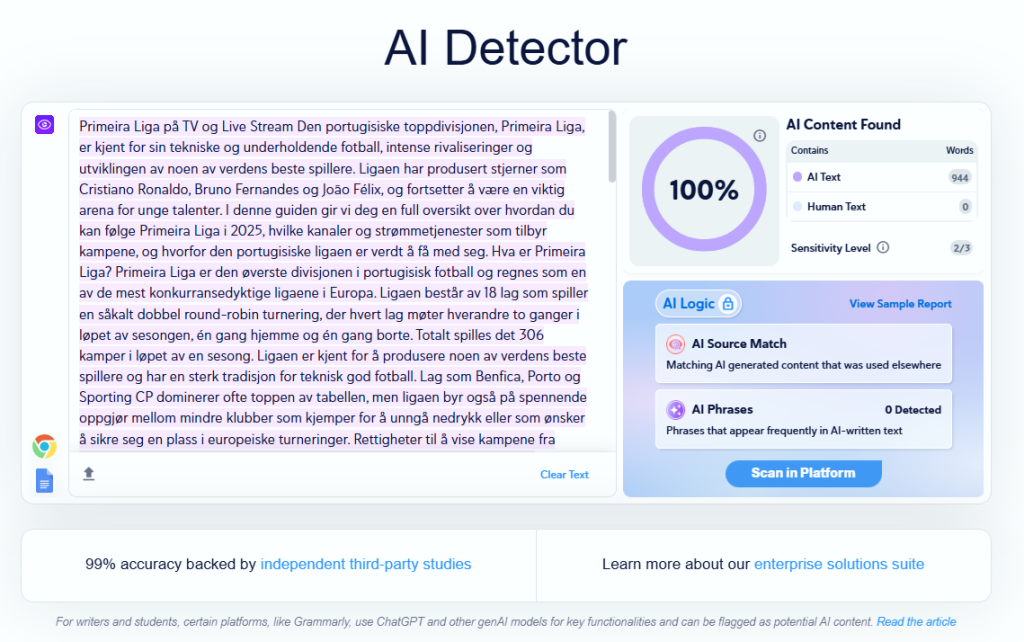Select the AI Text legend row
Screen dimensions: 1024x642
[880, 177]
